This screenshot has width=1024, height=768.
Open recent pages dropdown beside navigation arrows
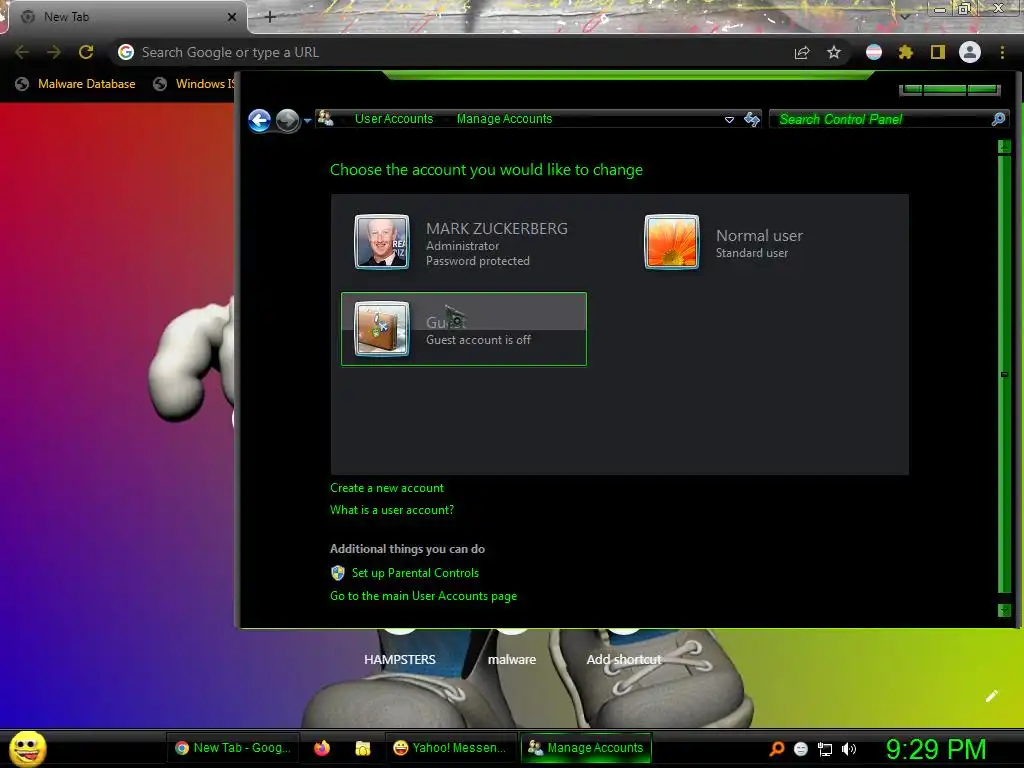307,120
